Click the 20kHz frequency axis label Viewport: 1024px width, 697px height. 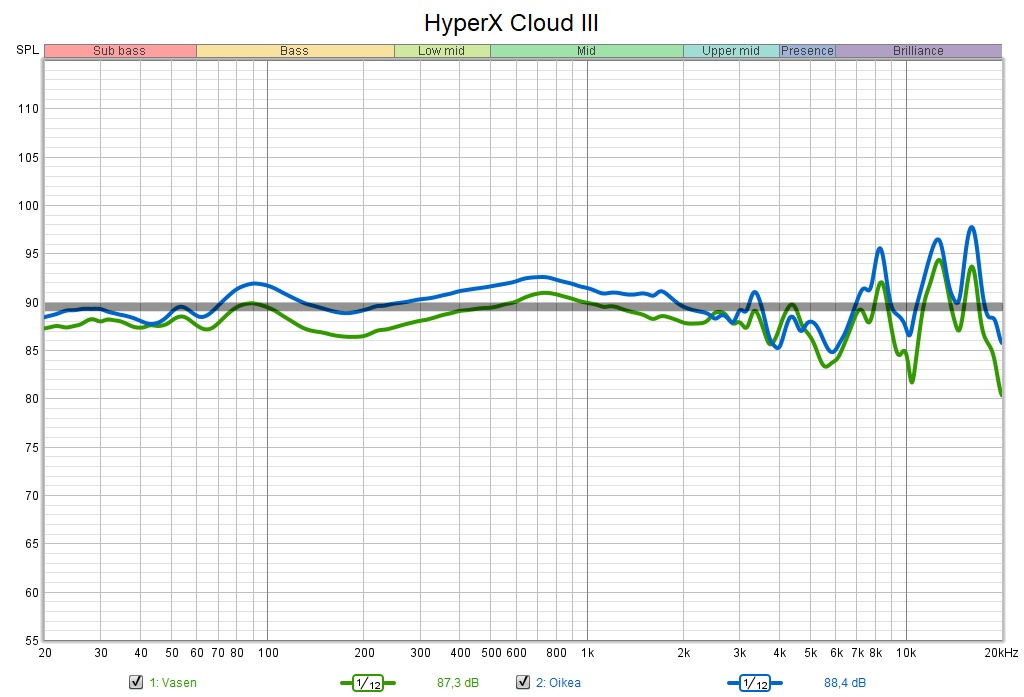1001,653
